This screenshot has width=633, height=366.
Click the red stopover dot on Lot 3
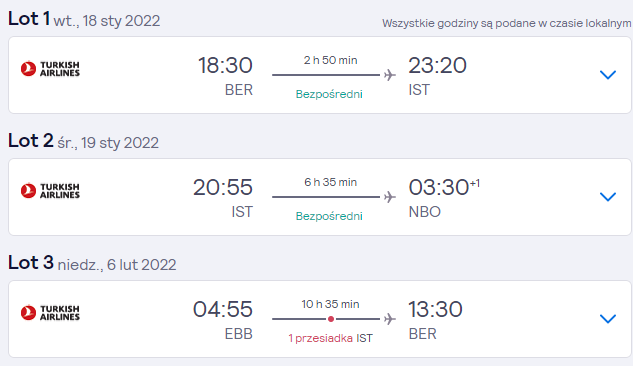[331, 319]
